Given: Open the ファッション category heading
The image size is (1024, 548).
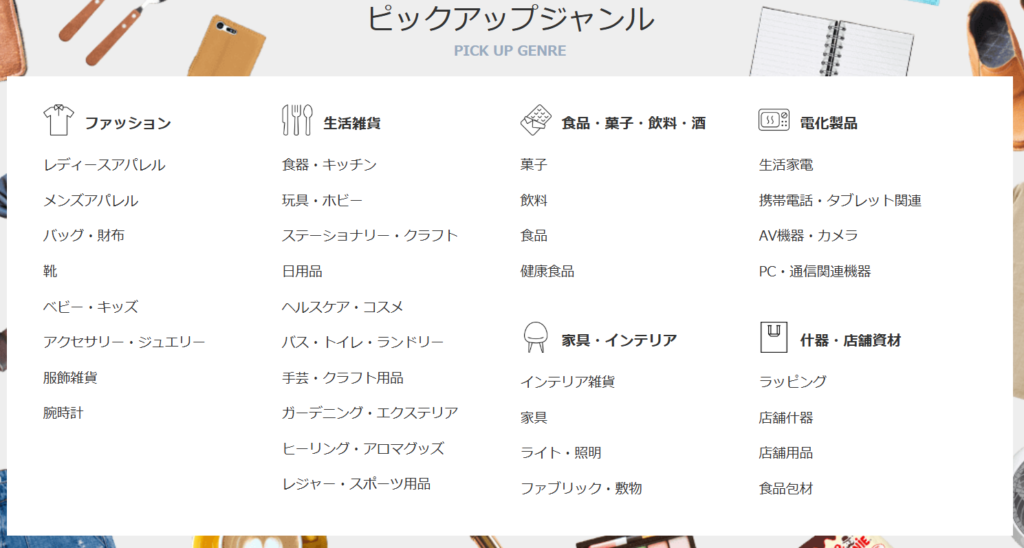Looking at the screenshot, I should [x=127, y=123].
